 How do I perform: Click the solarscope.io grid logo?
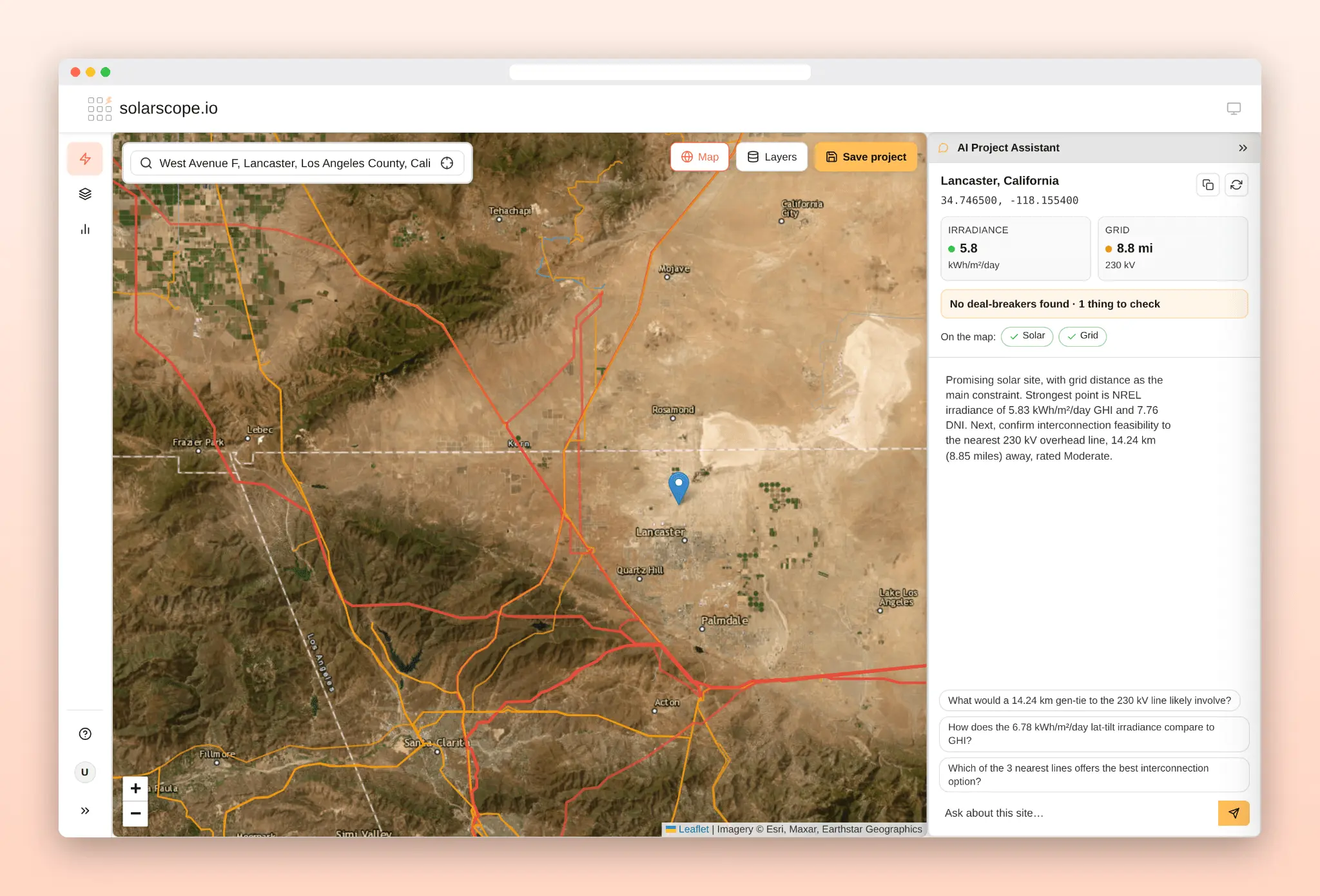pyautogui.click(x=100, y=108)
